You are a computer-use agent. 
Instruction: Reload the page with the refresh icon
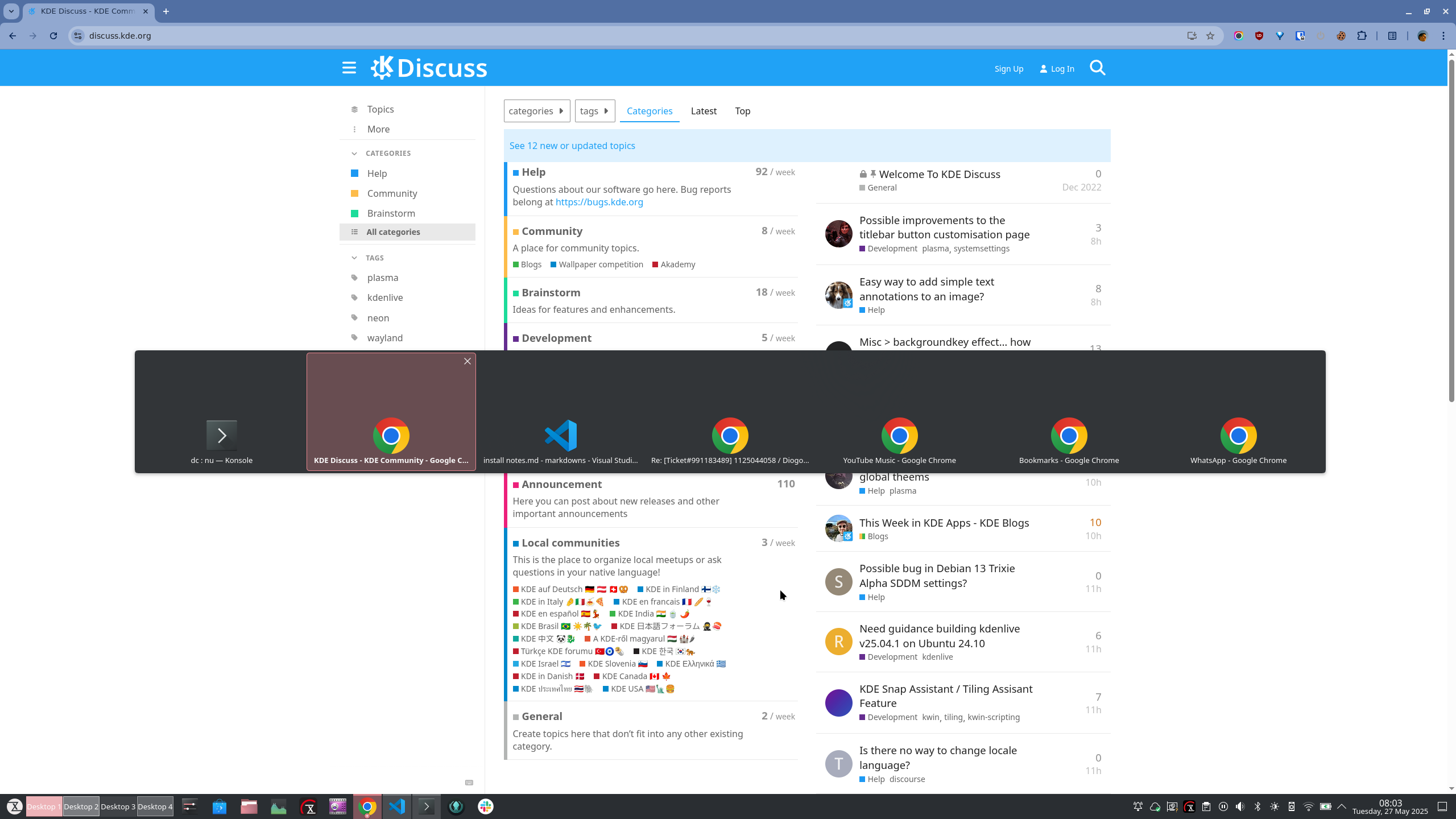pyautogui.click(x=53, y=36)
